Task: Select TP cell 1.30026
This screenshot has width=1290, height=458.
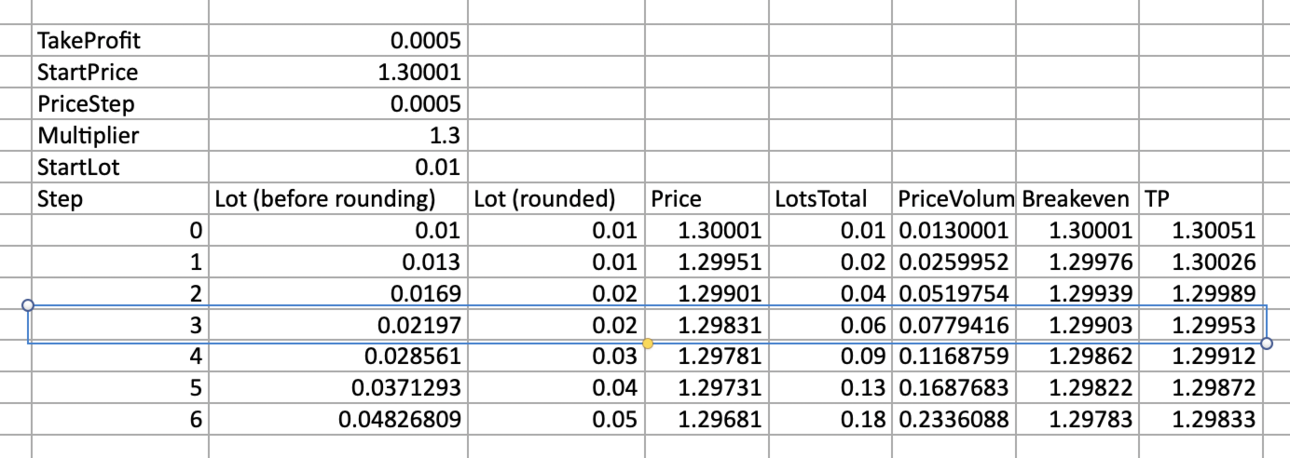Action: coord(1202,263)
